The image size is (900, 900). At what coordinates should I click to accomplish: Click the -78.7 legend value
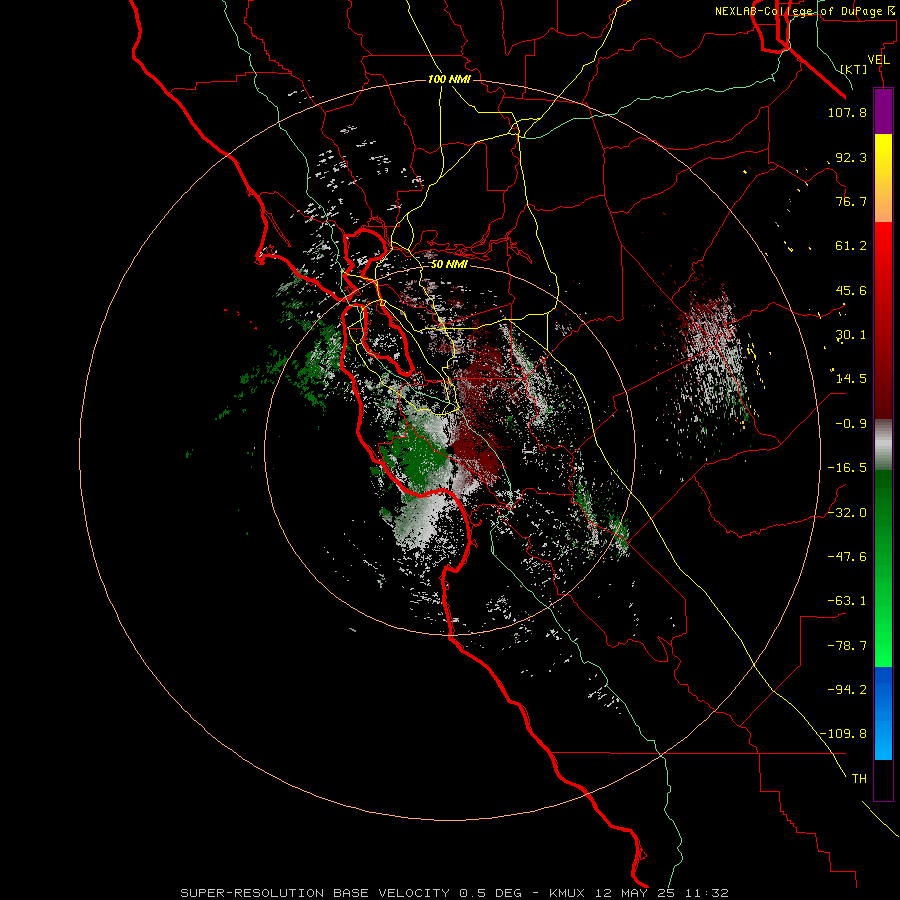coord(847,646)
